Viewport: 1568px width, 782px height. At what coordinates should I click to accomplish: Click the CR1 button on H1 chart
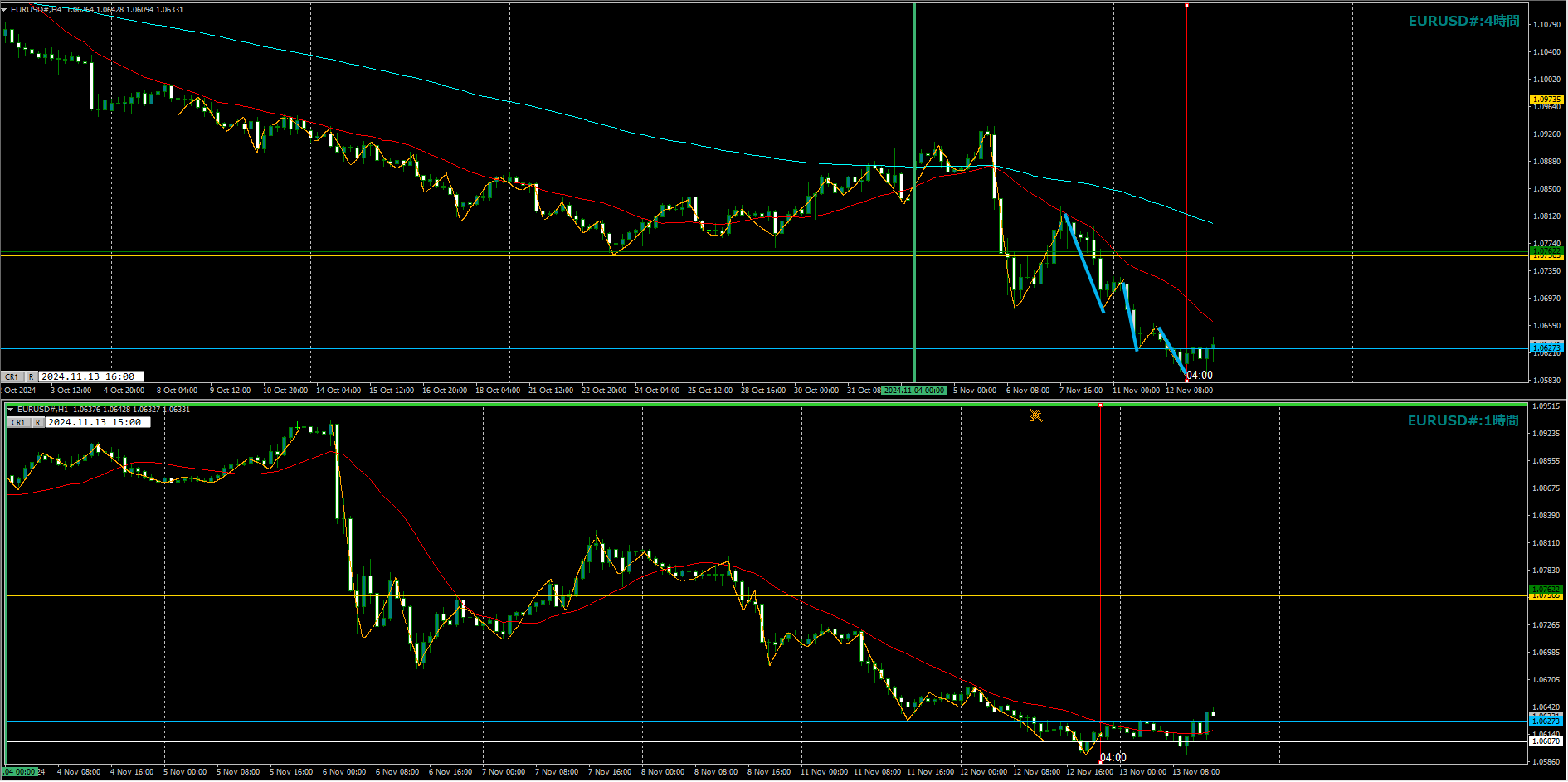coord(18,423)
